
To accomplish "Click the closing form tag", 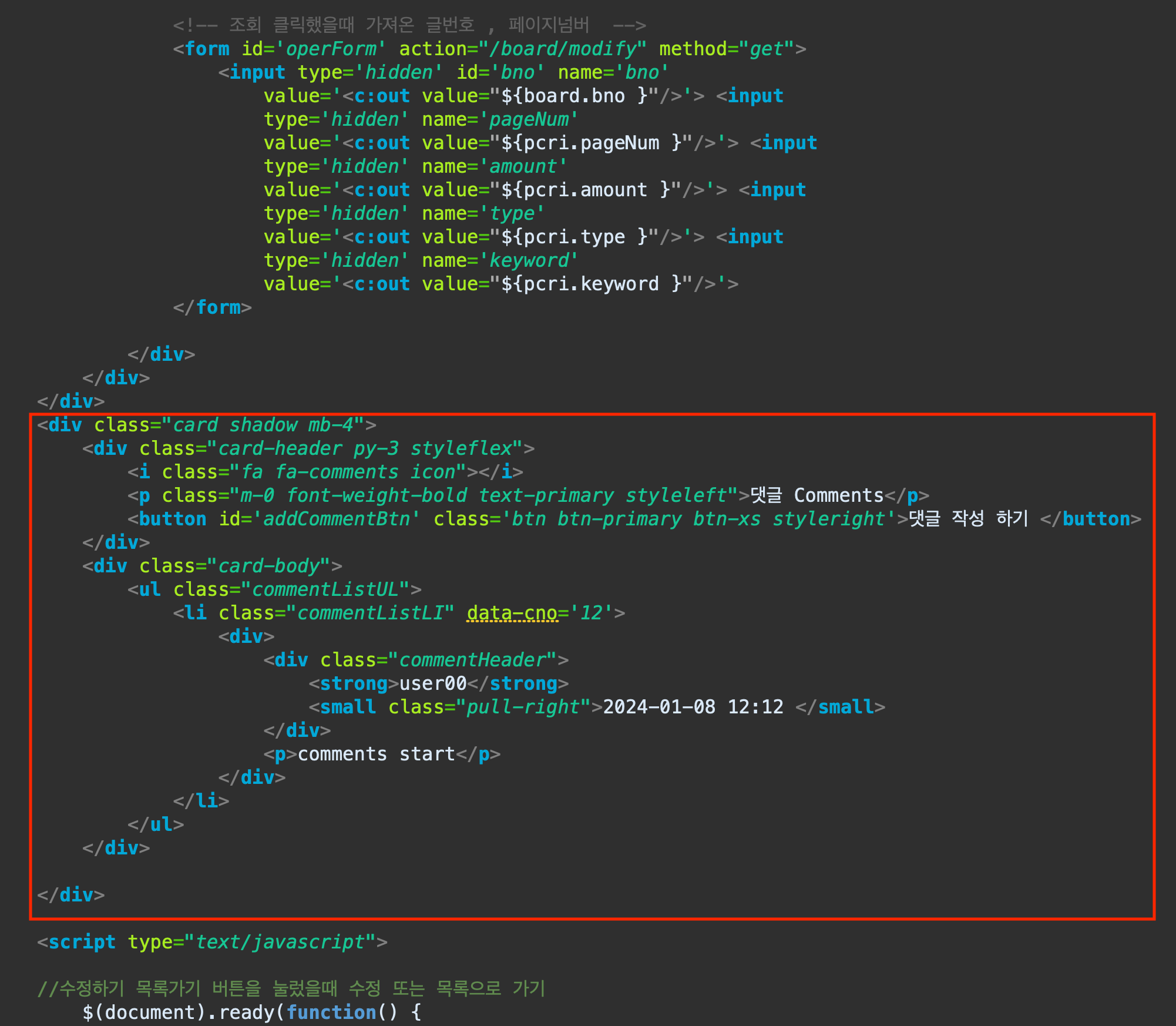I will [212, 307].
